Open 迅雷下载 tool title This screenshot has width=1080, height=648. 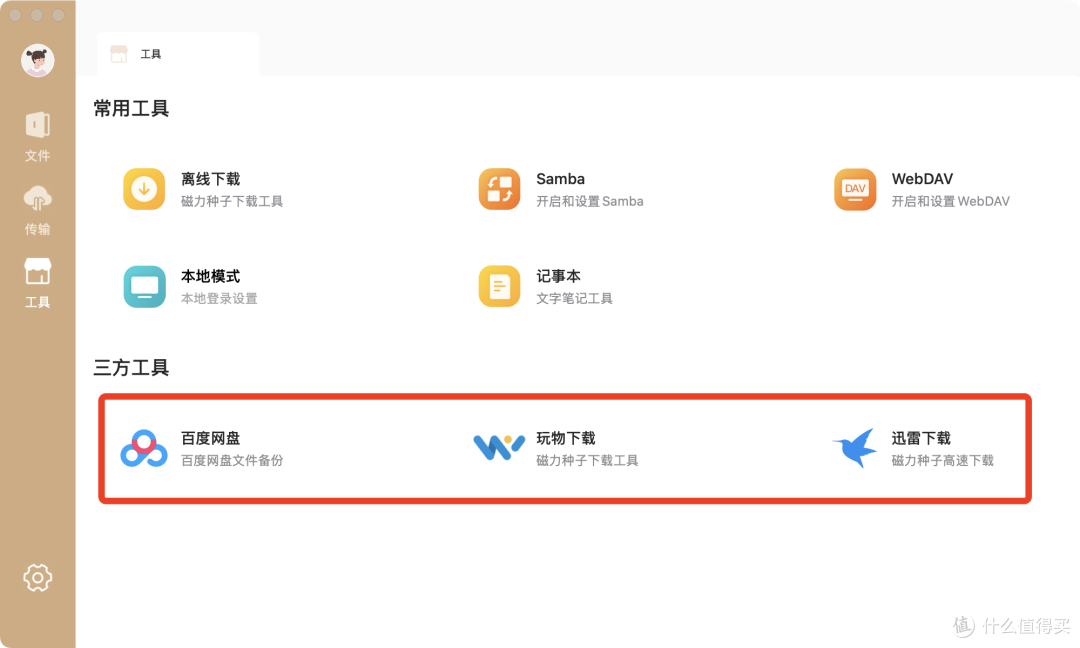click(x=921, y=438)
